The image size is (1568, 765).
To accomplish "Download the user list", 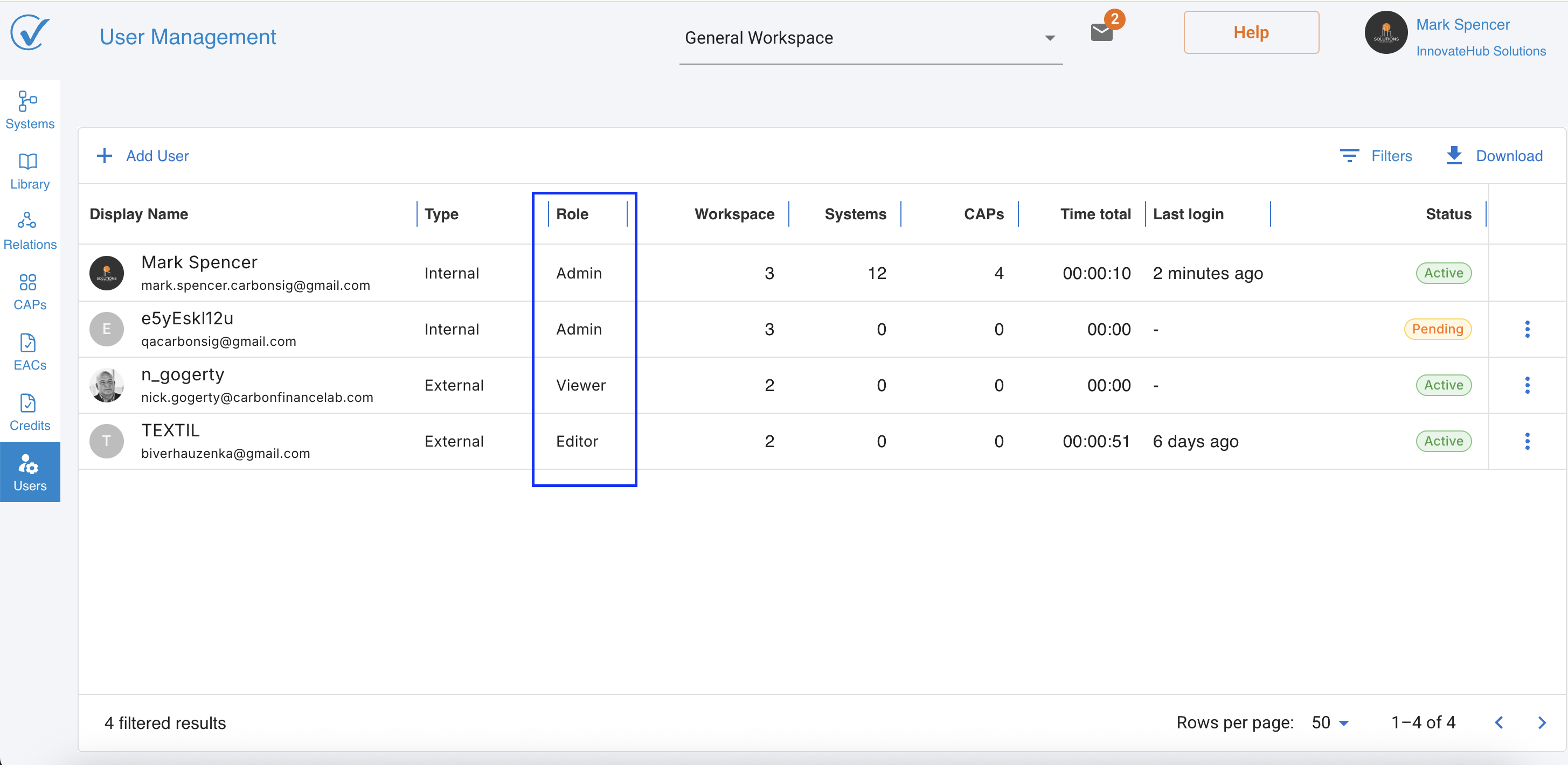I will coord(1494,156).
